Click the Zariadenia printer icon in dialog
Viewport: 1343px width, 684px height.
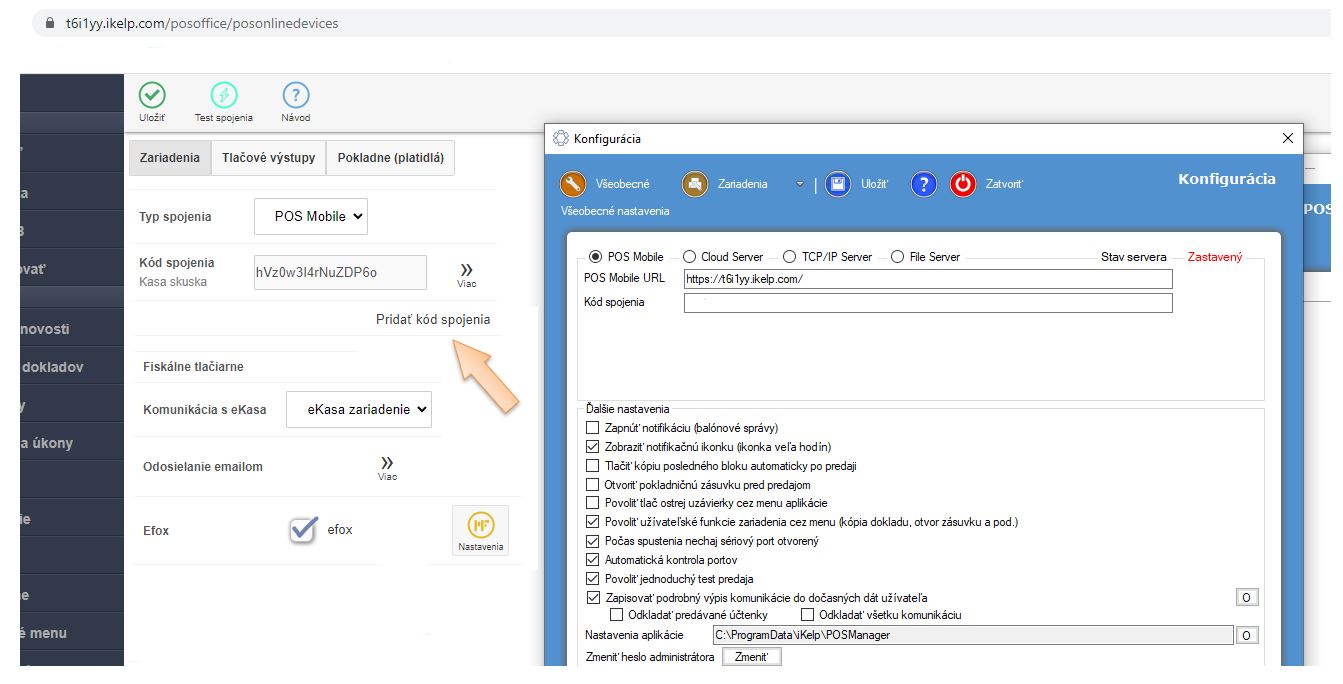695,184
